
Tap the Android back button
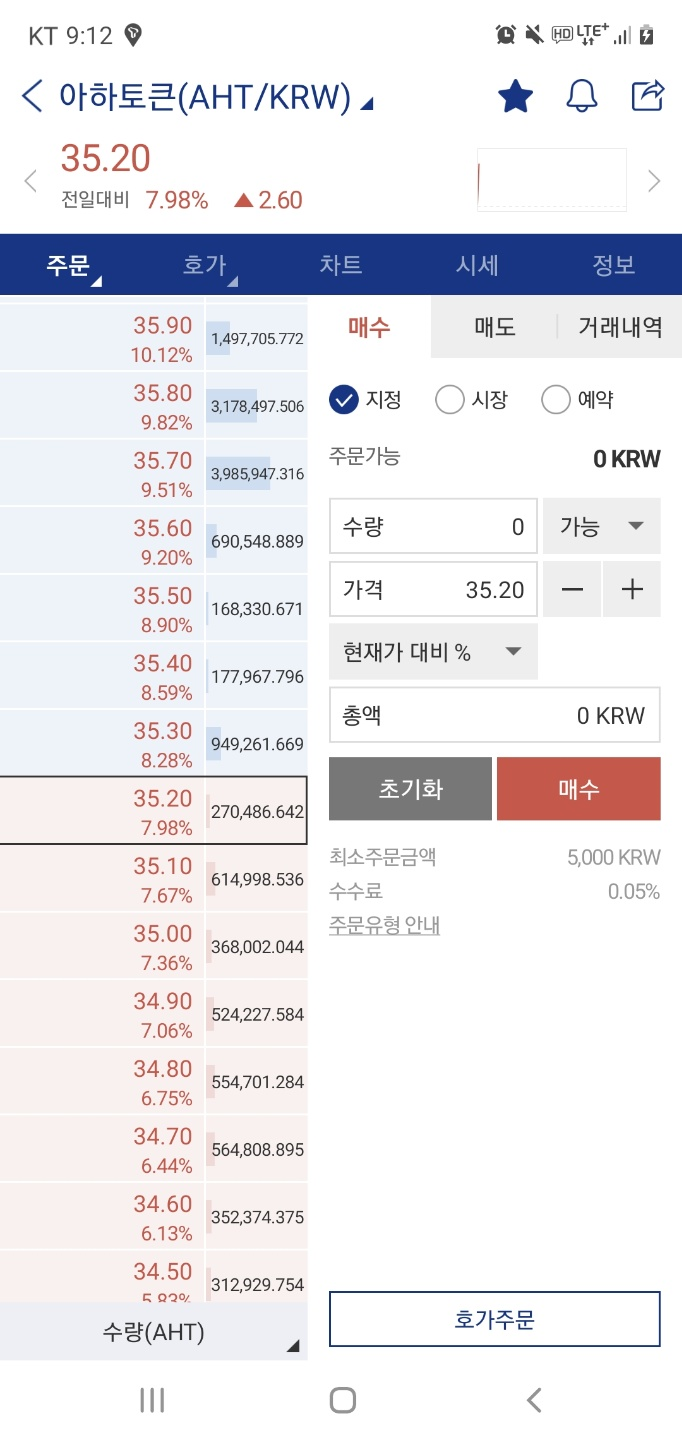pyautogui.click(x=534, y=1400)
